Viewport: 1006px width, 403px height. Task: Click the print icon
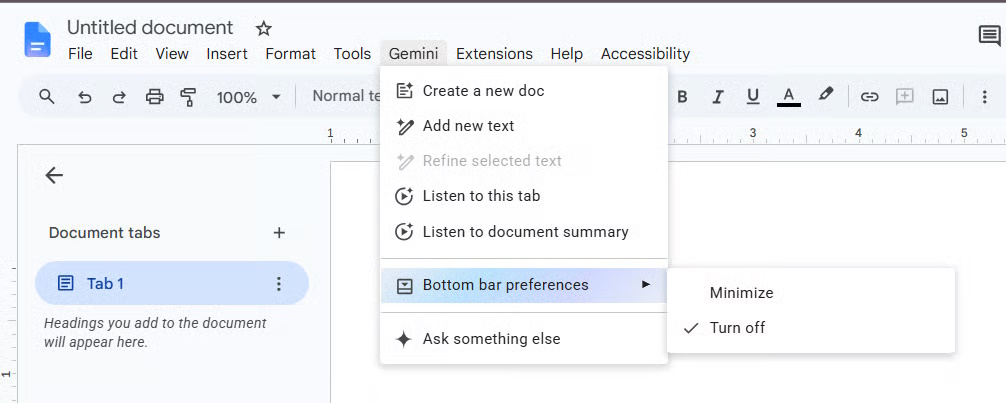155,98
